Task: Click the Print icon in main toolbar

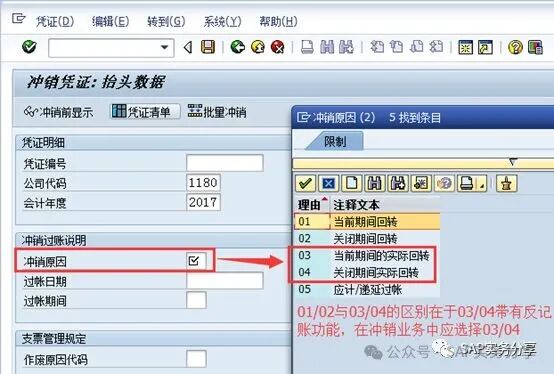Action: click(307, 47)
